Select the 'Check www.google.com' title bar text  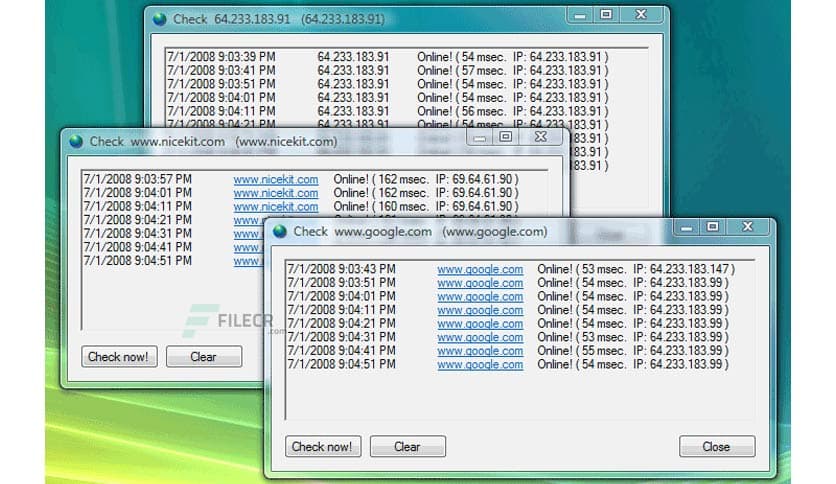click(363, 232)
